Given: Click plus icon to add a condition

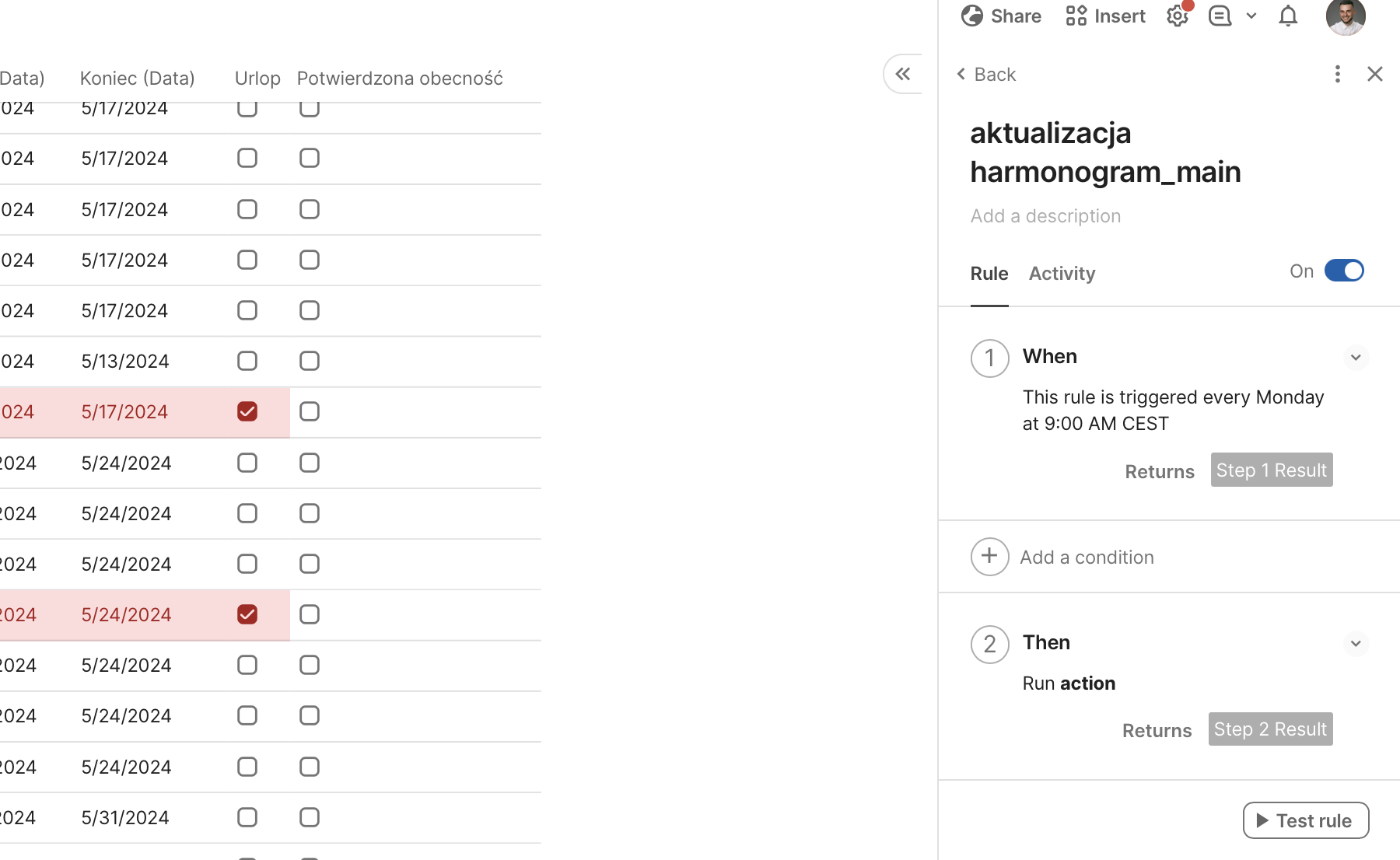Looking at the screenshot, I should [x=989, y=557].
